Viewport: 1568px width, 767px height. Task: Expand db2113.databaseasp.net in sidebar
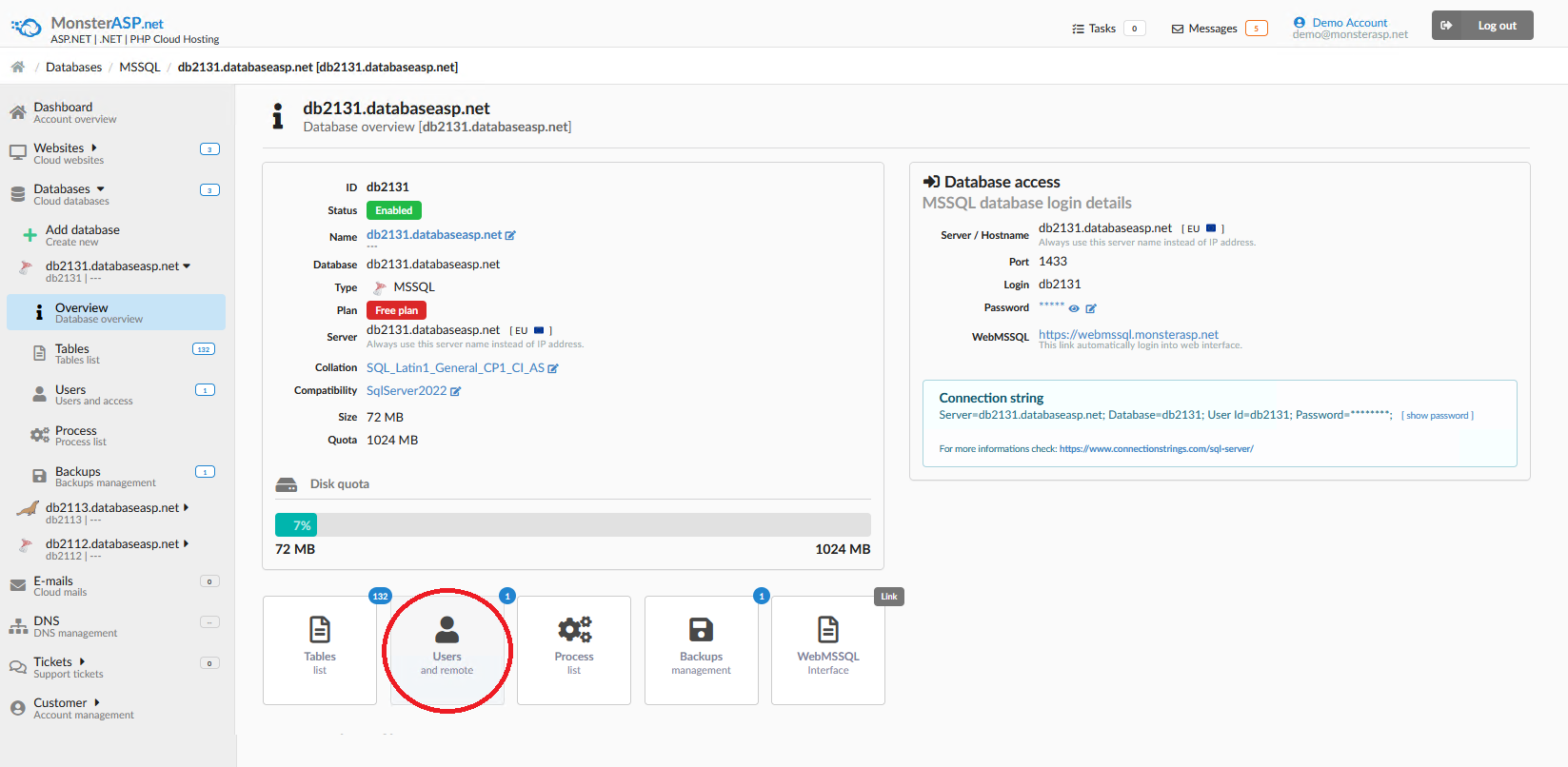point(187,507)
